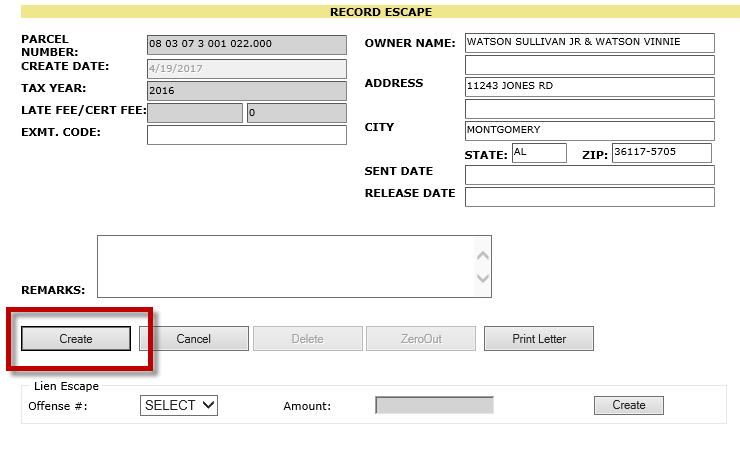Click the Sent Date input field
The image size is (740, 450).
point(590,175)
